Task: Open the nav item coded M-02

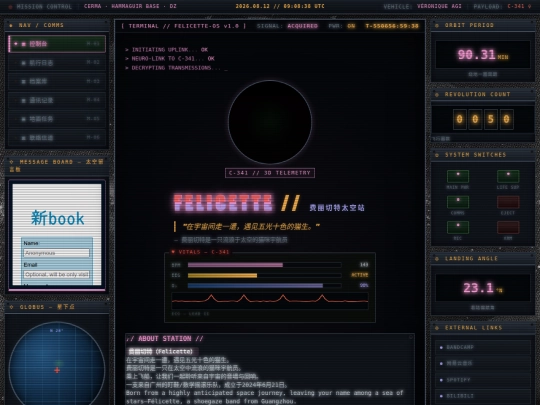Action: (x=57, y=63)
